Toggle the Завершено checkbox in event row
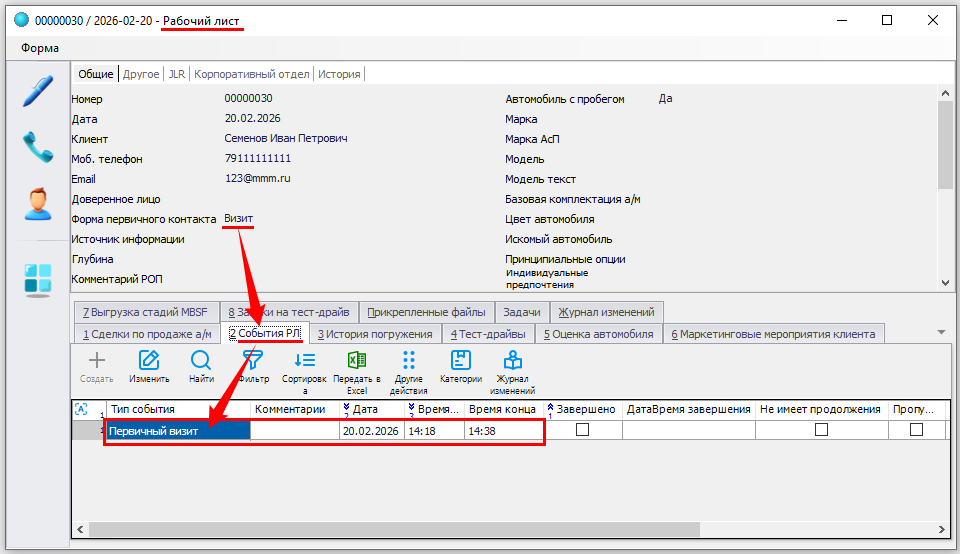This screenshot has height=554, width=960. click(582, 430)
